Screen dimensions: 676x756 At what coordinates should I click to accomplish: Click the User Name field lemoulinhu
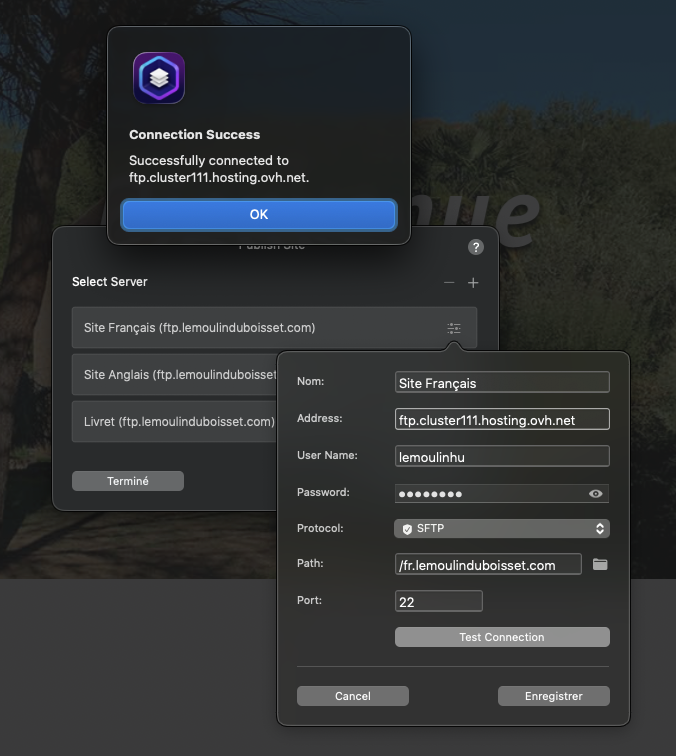[x=502, y=456]
